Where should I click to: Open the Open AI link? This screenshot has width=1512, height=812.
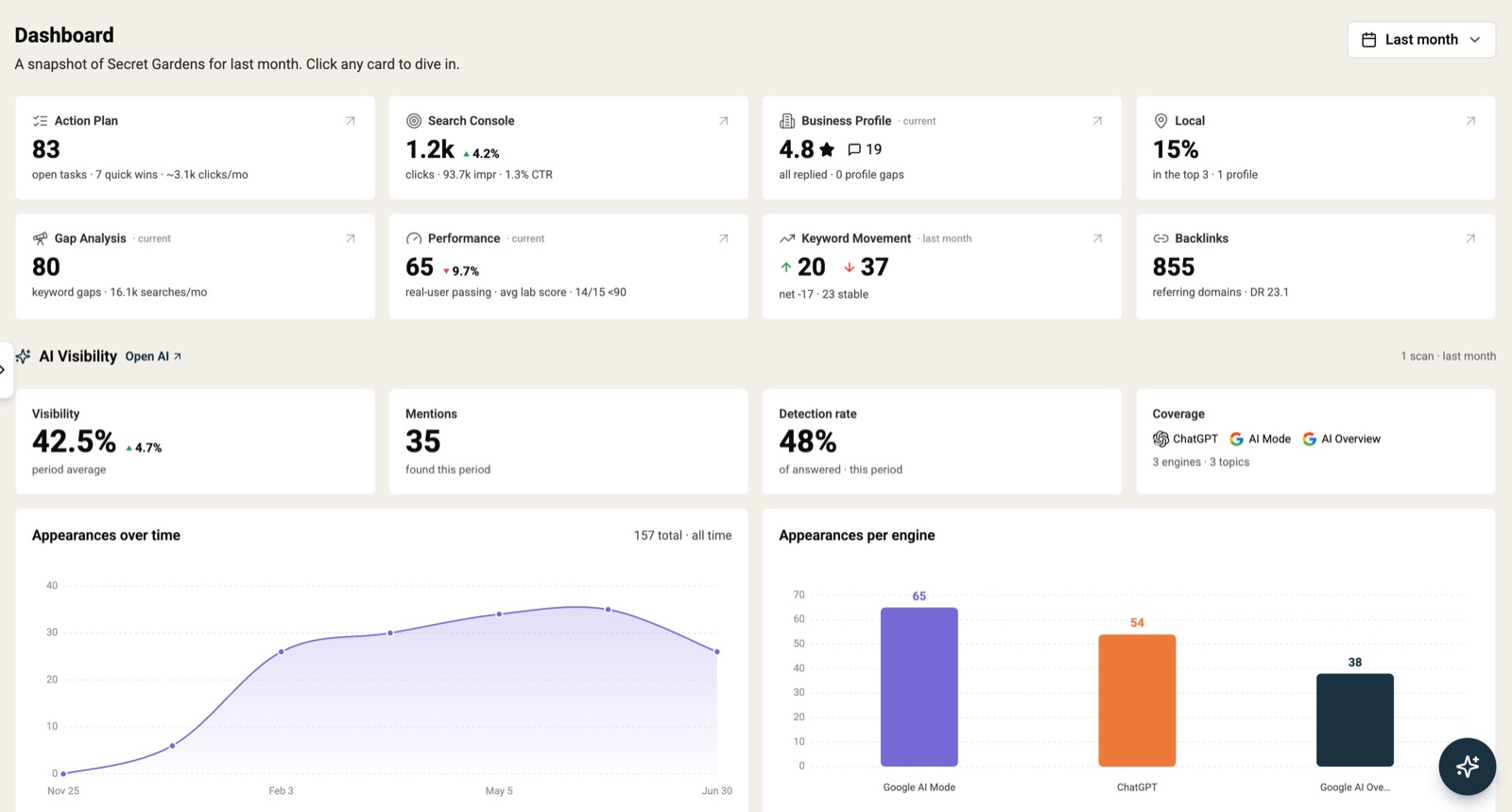[153, 356]
